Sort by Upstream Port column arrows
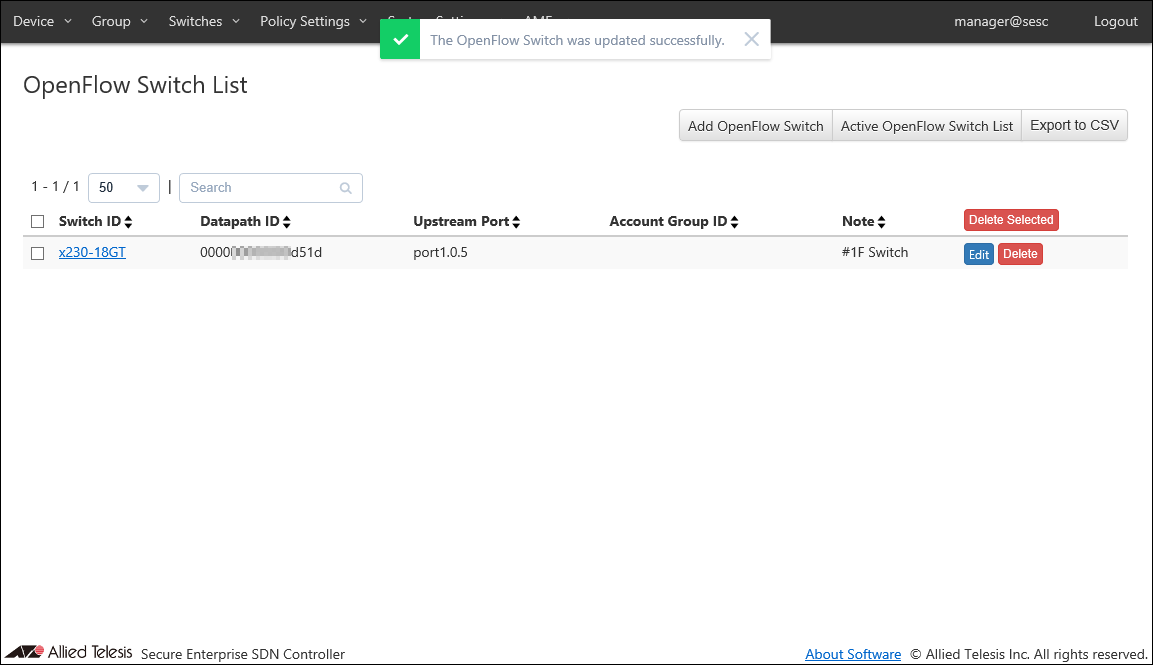Viewport: 1153px width, 665px height. tap(516, 222)
